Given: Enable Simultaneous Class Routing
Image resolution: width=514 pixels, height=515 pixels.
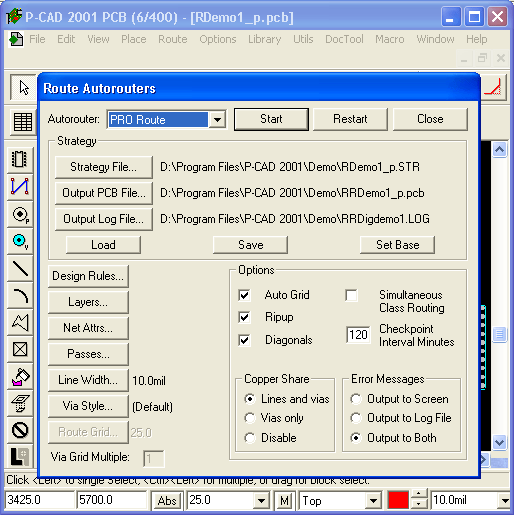Looking at the screenshot, I should point(351,295).
